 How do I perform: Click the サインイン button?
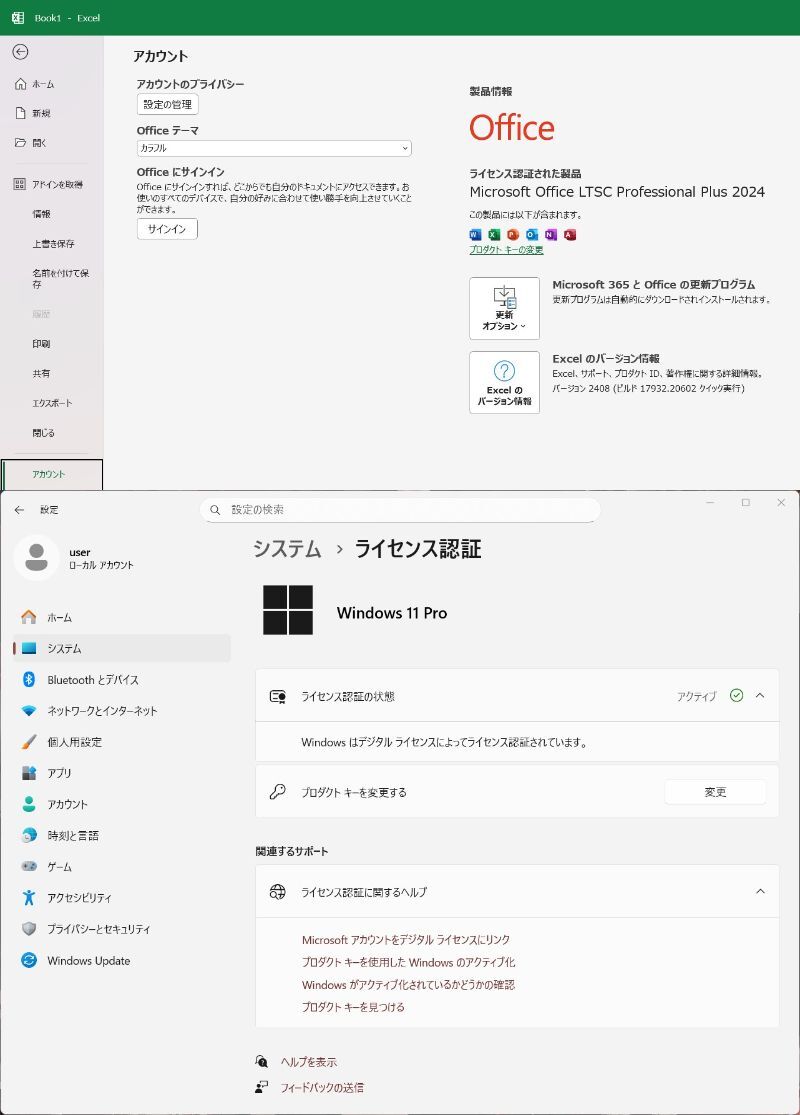coord(167,229)
